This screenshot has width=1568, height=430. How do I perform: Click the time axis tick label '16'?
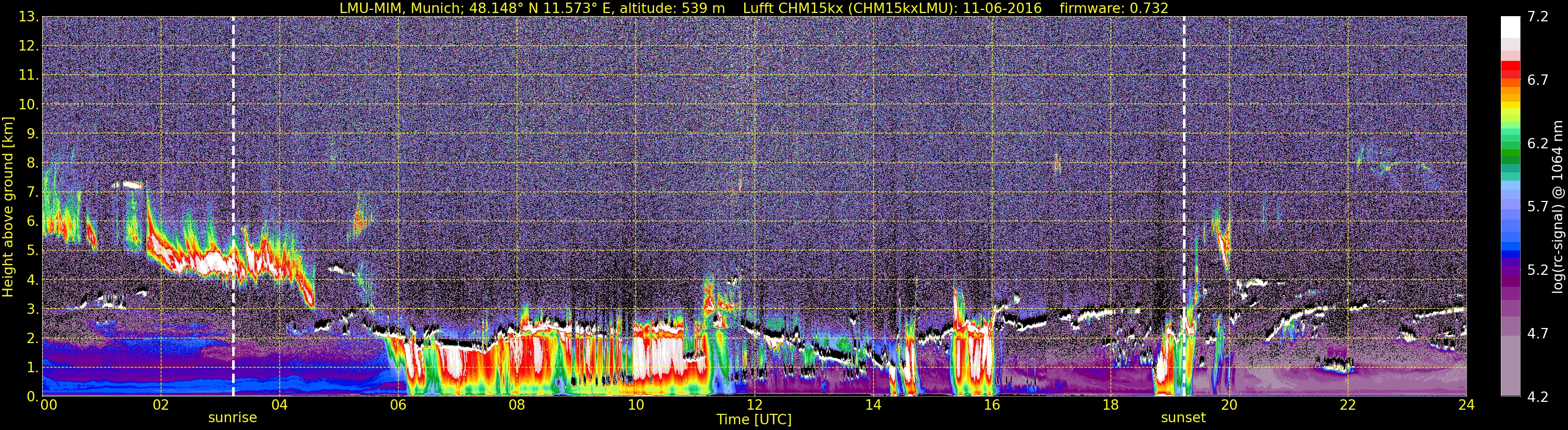pyautogui.click(x=991, y=405)
